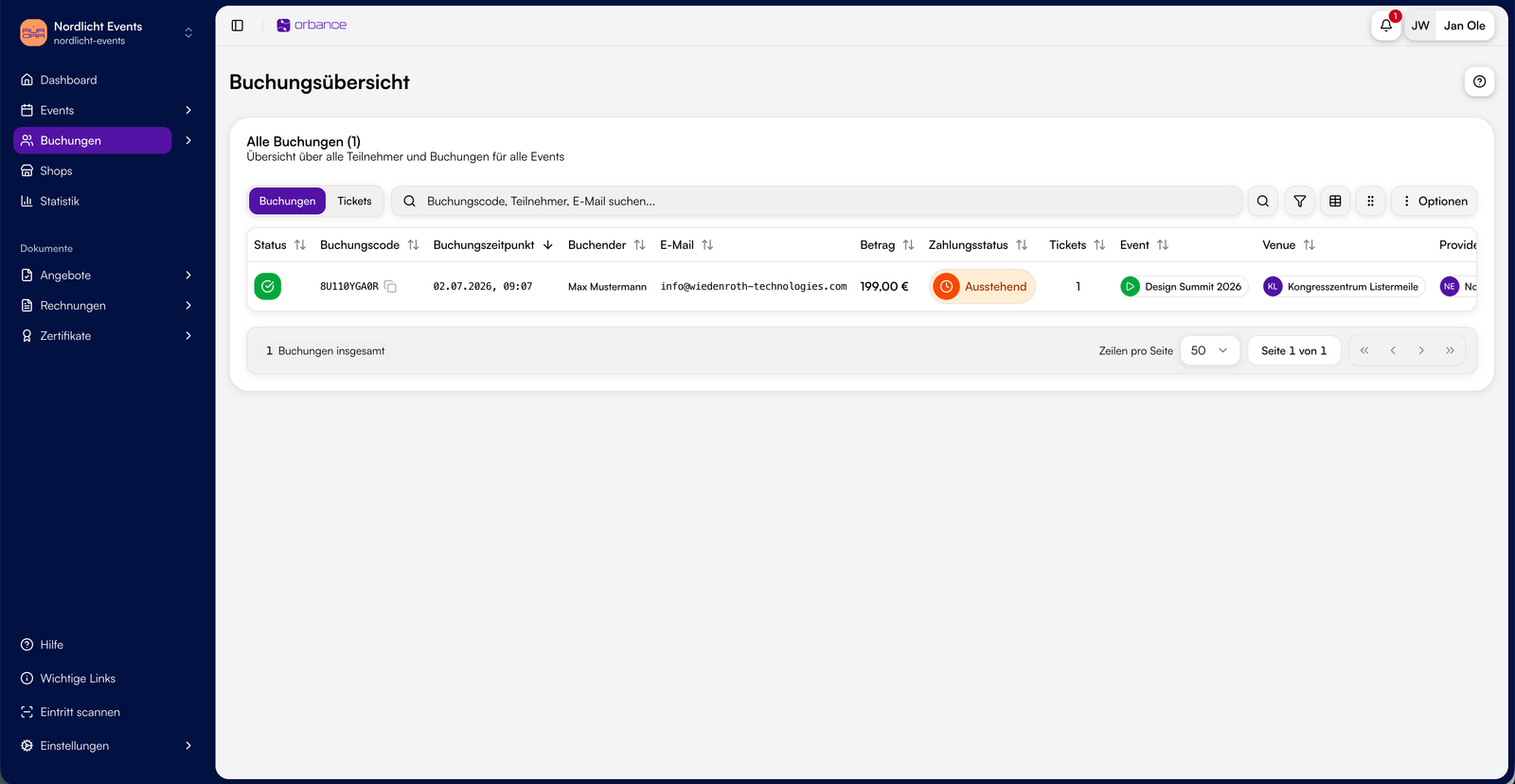This screenshot has height=784, width=1515.
Task: Switch to the Tickets tab
Action: pyautogui.click(x=354, y=201)
